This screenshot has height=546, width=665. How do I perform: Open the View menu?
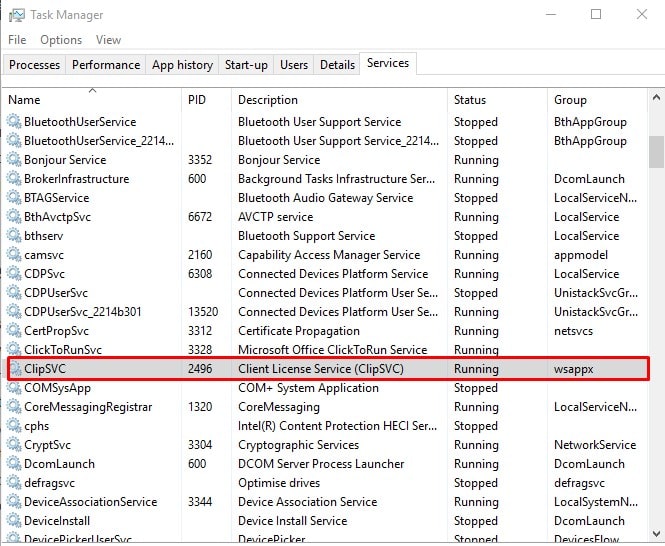(108, 40)
